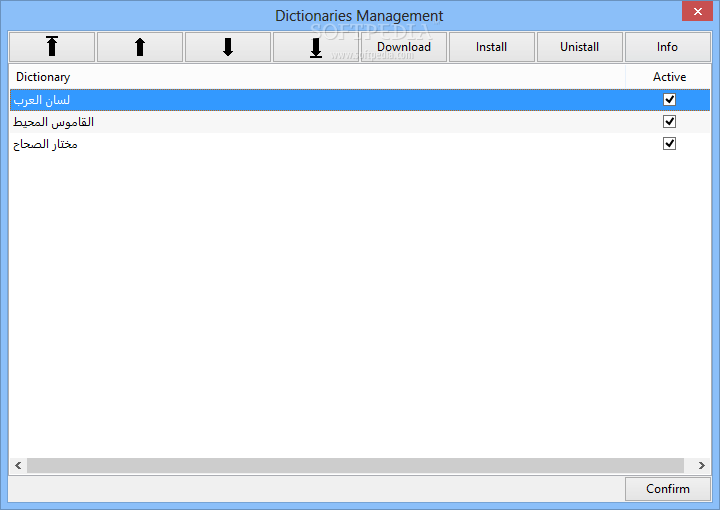The width and height of the screenshot is (720, 510).
Task: Click the horizontal scrollbar left arrow
Action: coord(18,465)
